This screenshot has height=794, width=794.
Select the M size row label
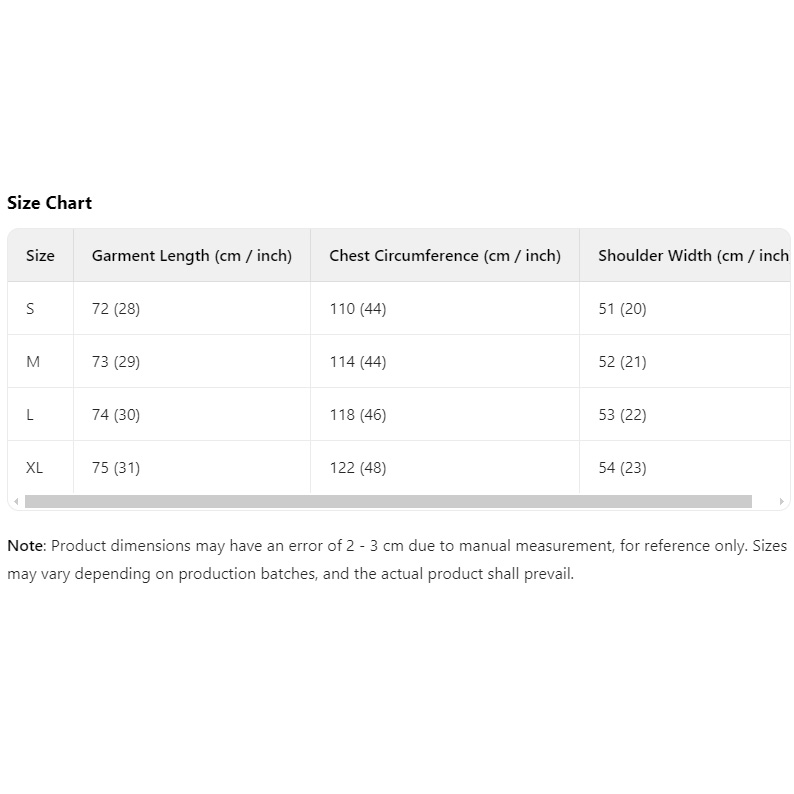point(33,362)
